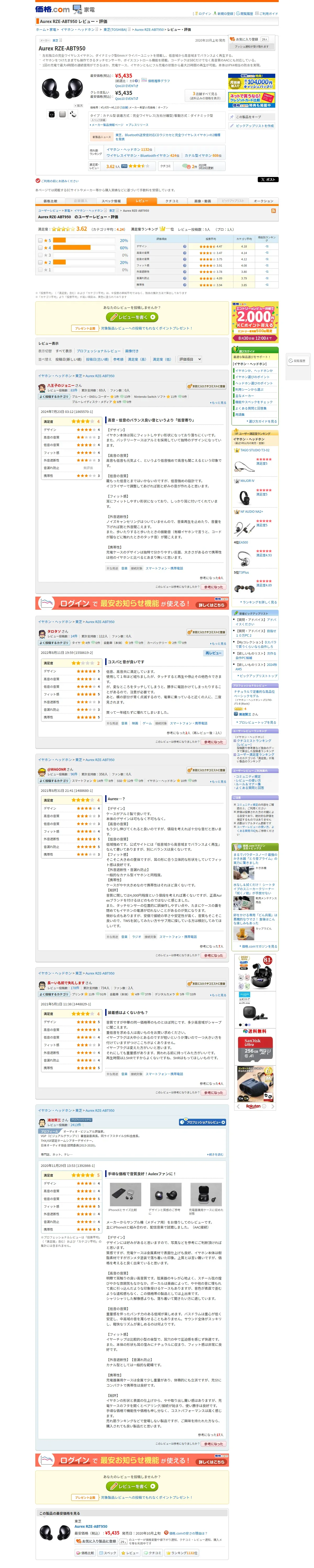Open NF AUDIO NA2+ product in sidebar
Screen dimensions: 314x1568
point(252,511)
